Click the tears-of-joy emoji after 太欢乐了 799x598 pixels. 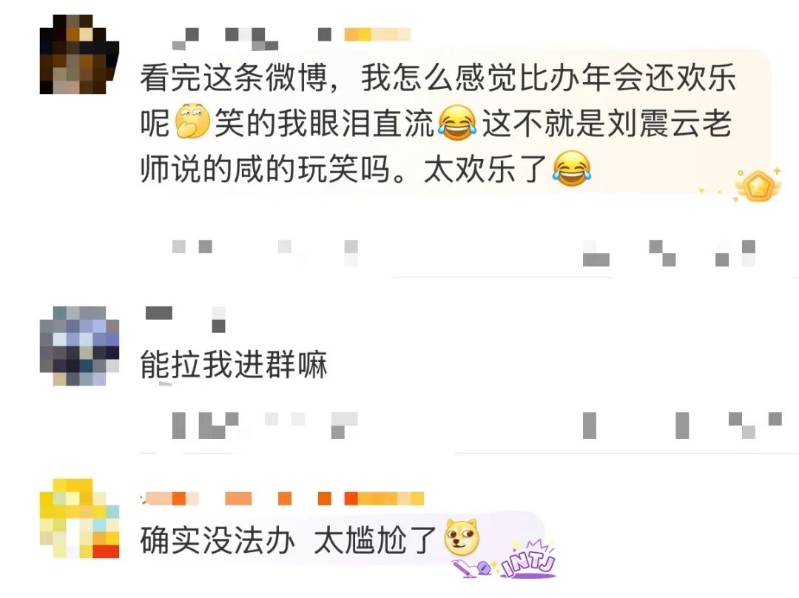pos(572,168)
